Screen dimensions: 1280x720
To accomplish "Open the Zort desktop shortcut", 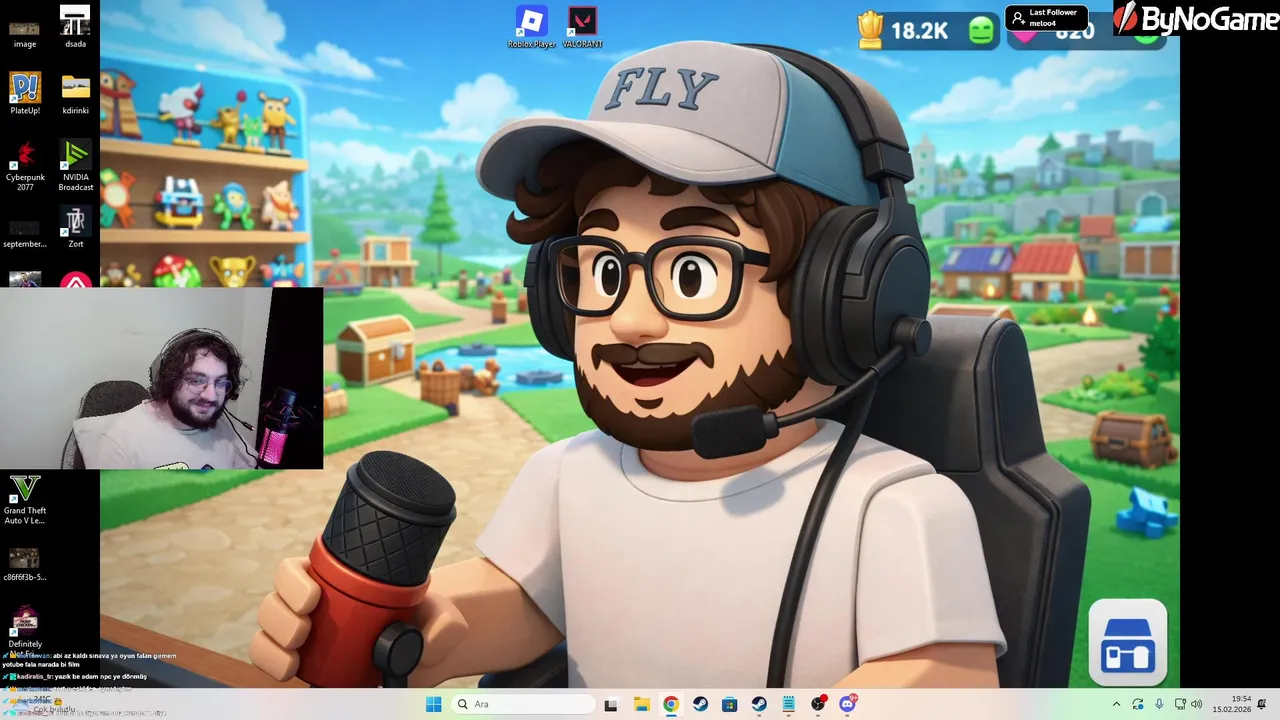I will tap(76, 227).
